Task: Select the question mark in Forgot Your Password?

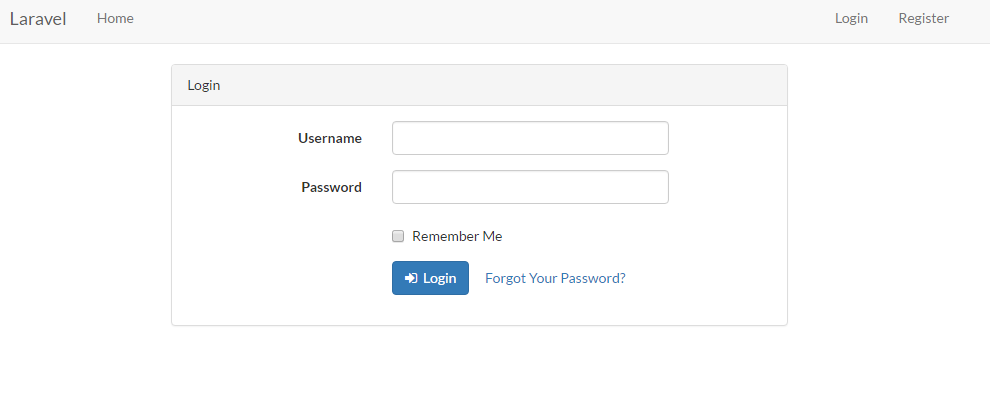Action: point(622,278)
